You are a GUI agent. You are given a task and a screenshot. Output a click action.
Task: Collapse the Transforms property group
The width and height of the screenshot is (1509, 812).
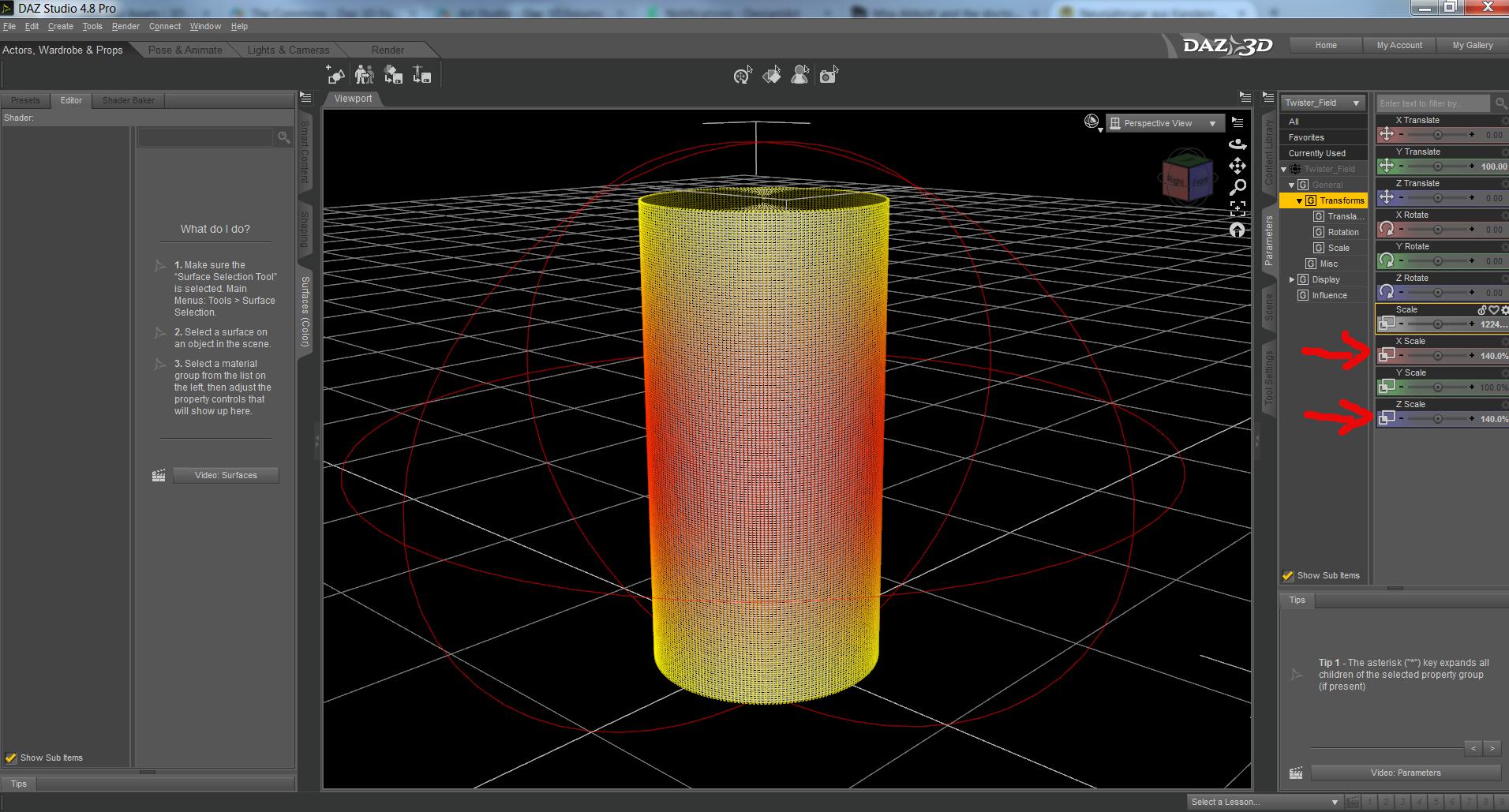(1299, 200)
